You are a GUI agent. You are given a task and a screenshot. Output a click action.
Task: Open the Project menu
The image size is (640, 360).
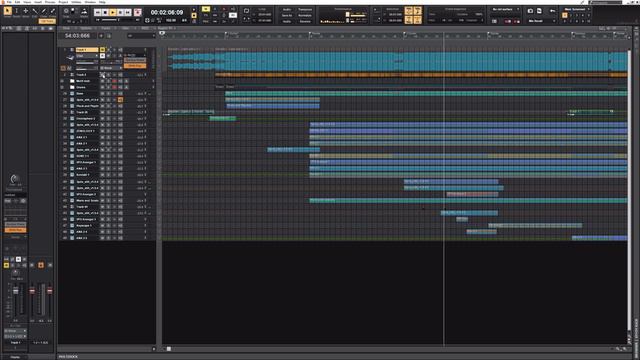(x=63, y=2)
